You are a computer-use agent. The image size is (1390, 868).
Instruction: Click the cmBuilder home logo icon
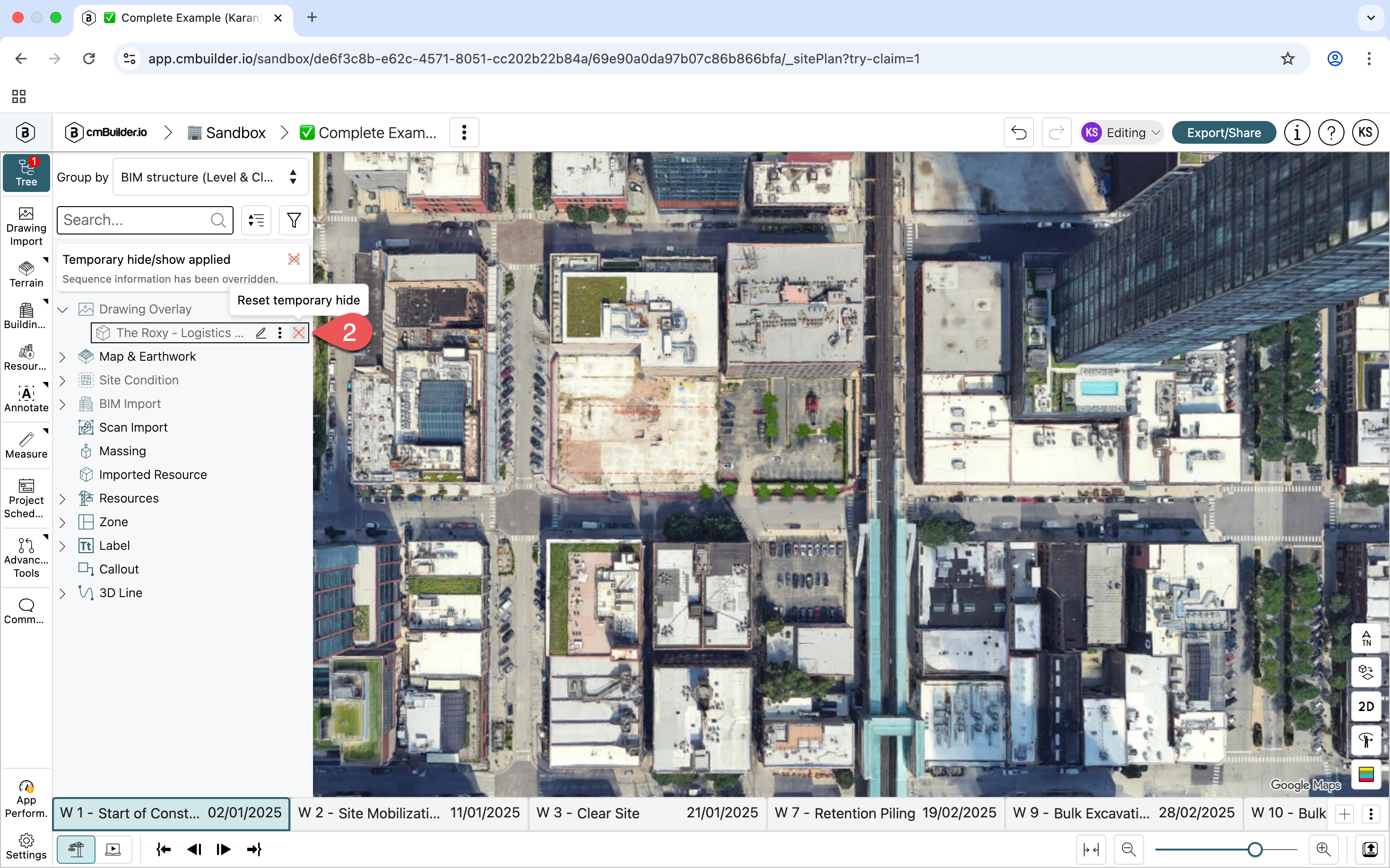click(25, 132)
